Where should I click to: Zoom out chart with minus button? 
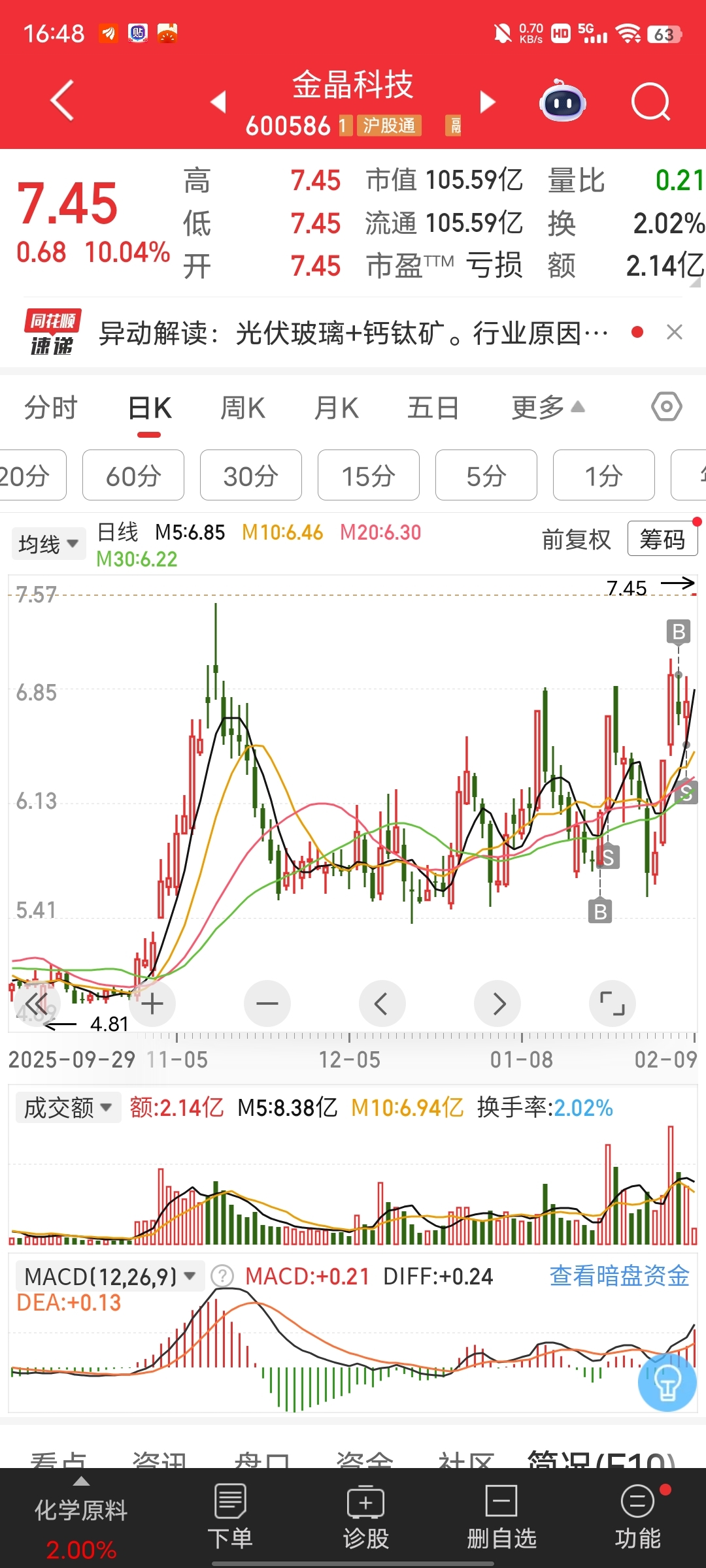267,1004
